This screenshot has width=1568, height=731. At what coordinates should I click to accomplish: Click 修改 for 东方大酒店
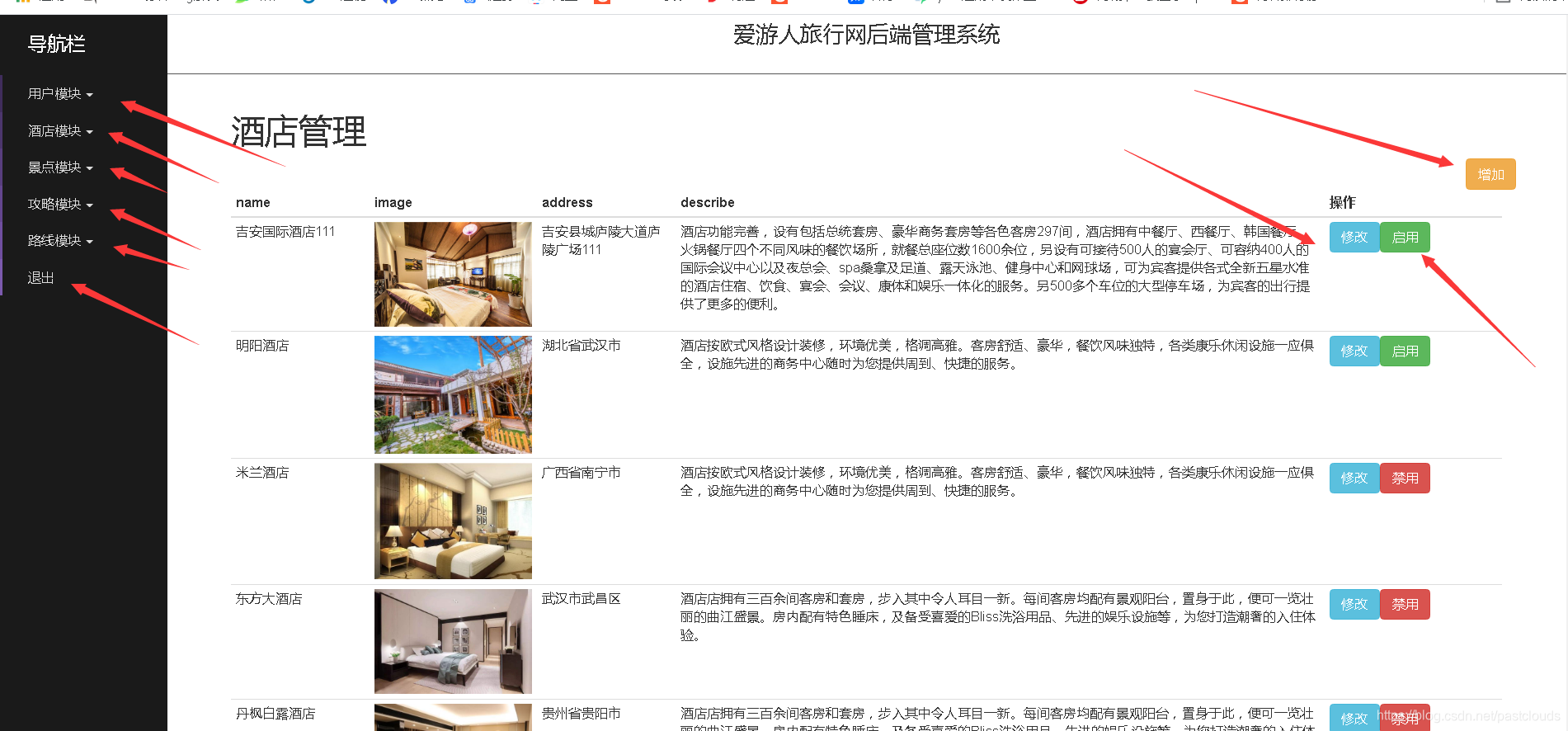1354,605
